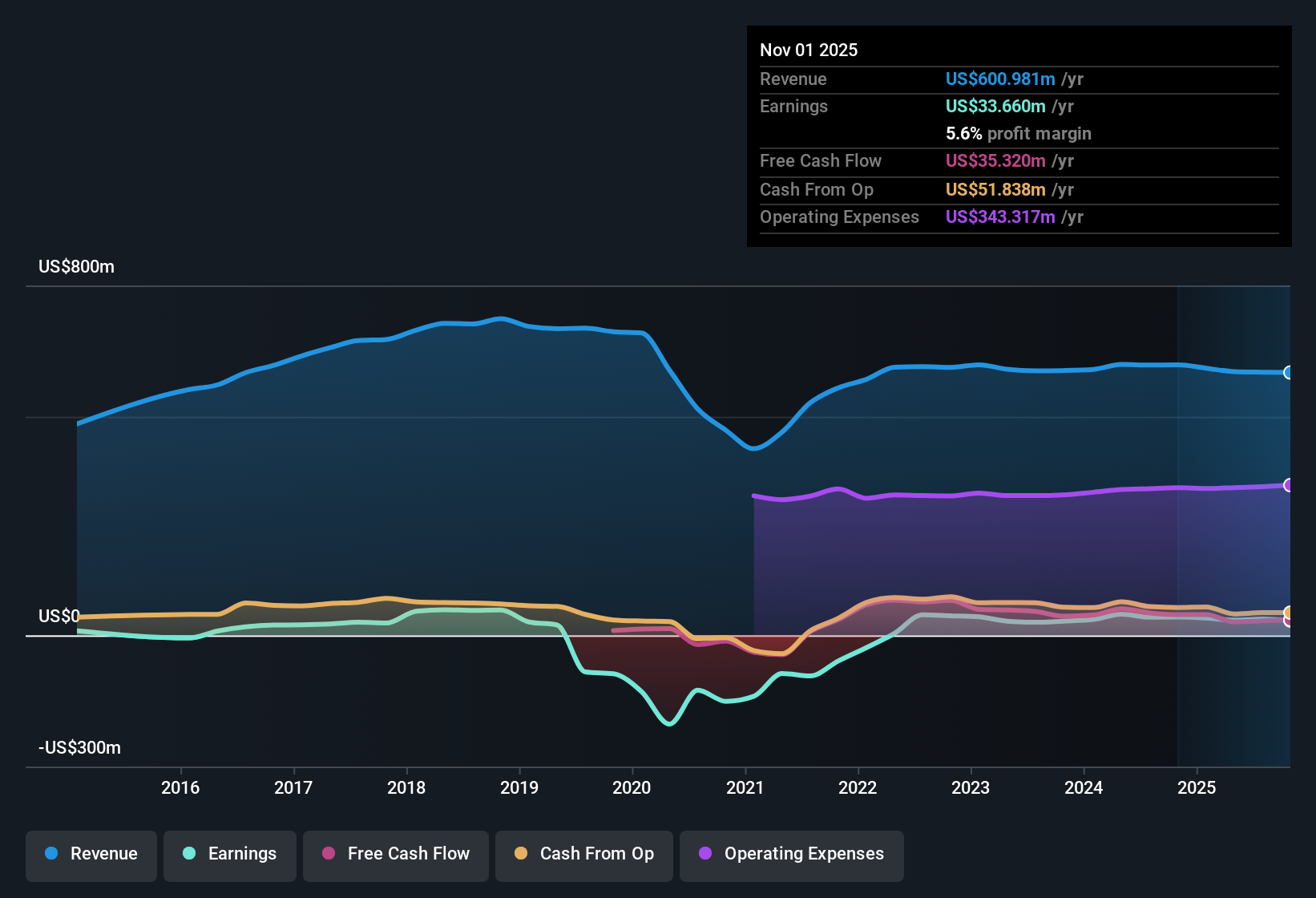
Task: Click the orange Cash From Op dot icon
Action: click(x=522, y=854)
